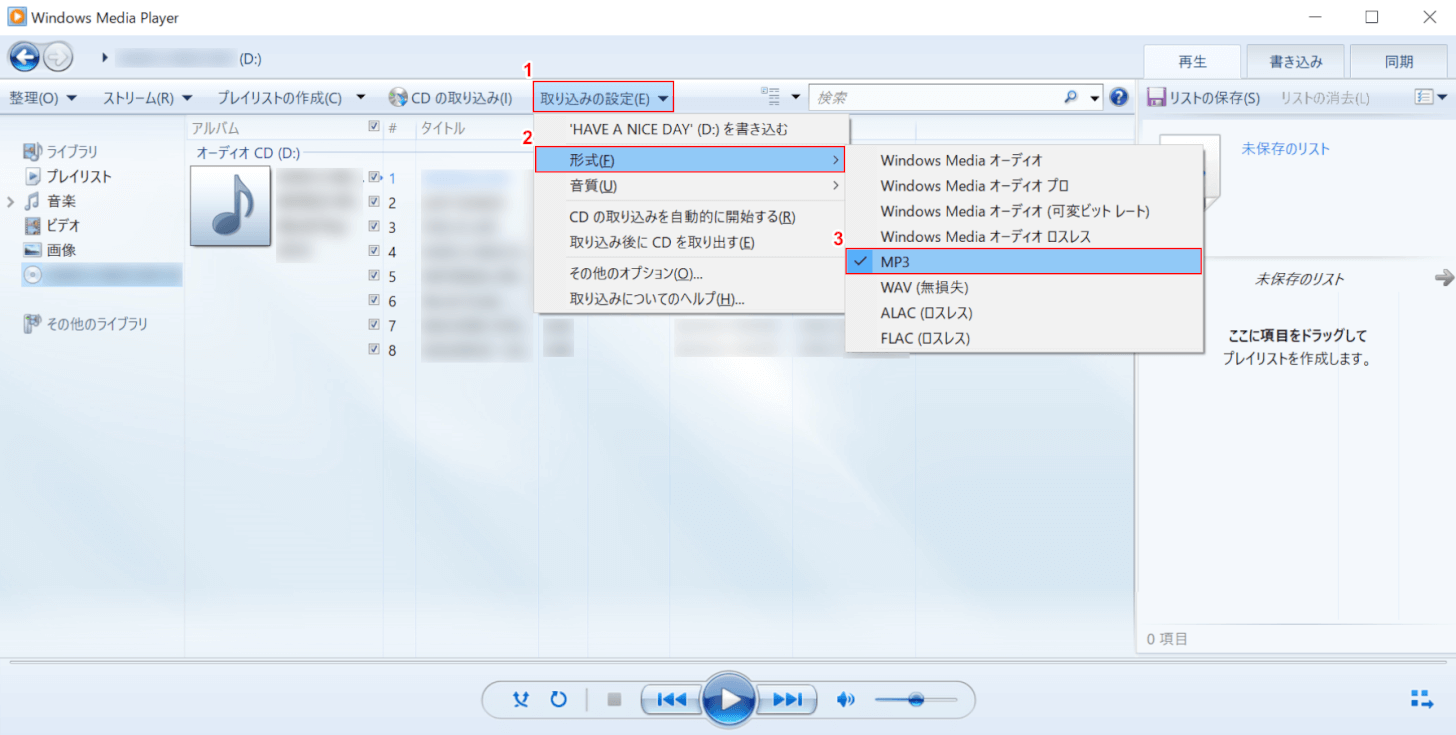The image size is (1456, 735).
Task: Click the save list floppy icon
Action: 1156,98
